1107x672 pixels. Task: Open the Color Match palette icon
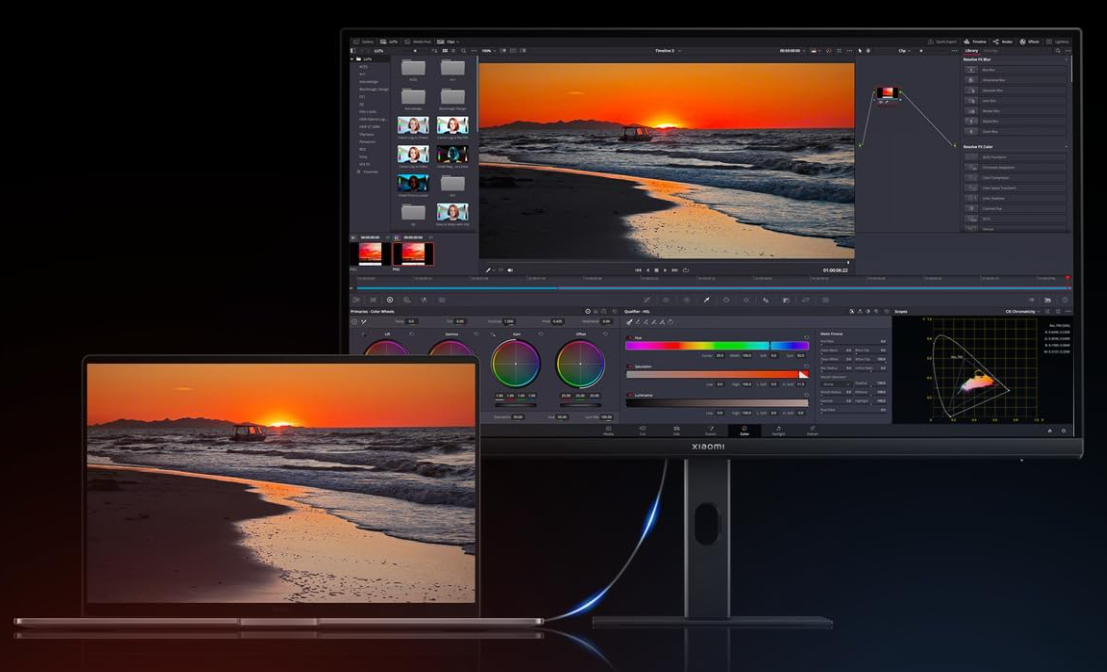[x=373, y=300]
